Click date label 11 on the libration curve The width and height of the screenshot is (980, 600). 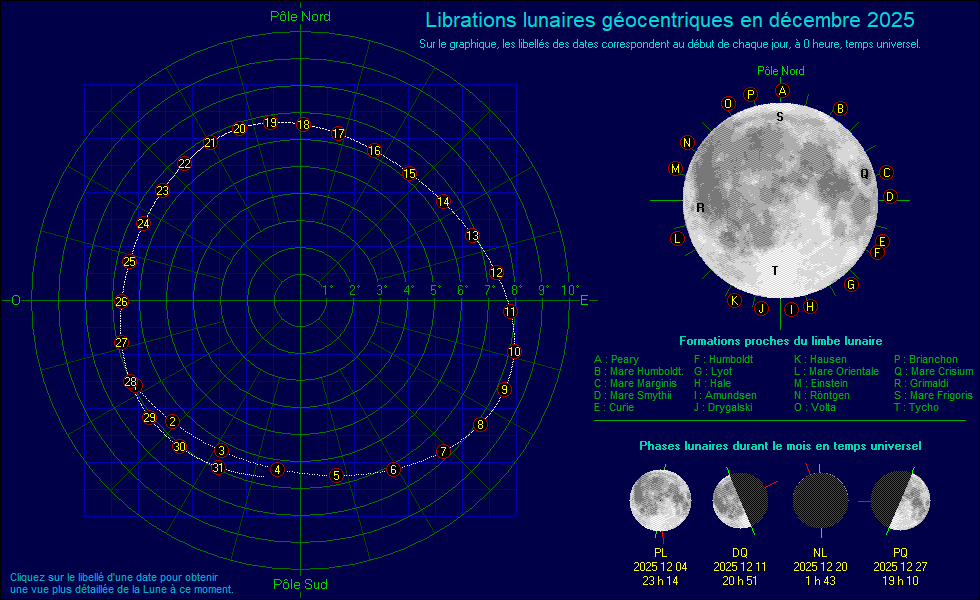pyautogui.click(x=510, y=312)
